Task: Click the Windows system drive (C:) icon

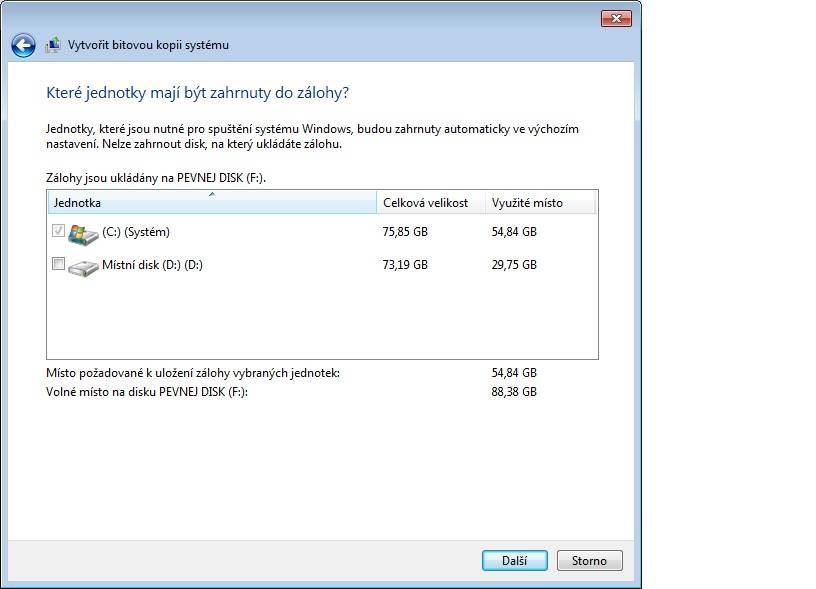Action: (x=83, y=234)
